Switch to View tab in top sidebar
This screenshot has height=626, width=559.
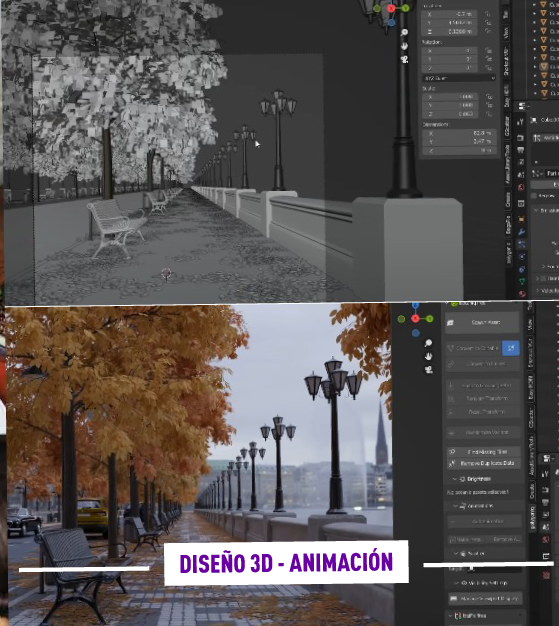point(506,33)
